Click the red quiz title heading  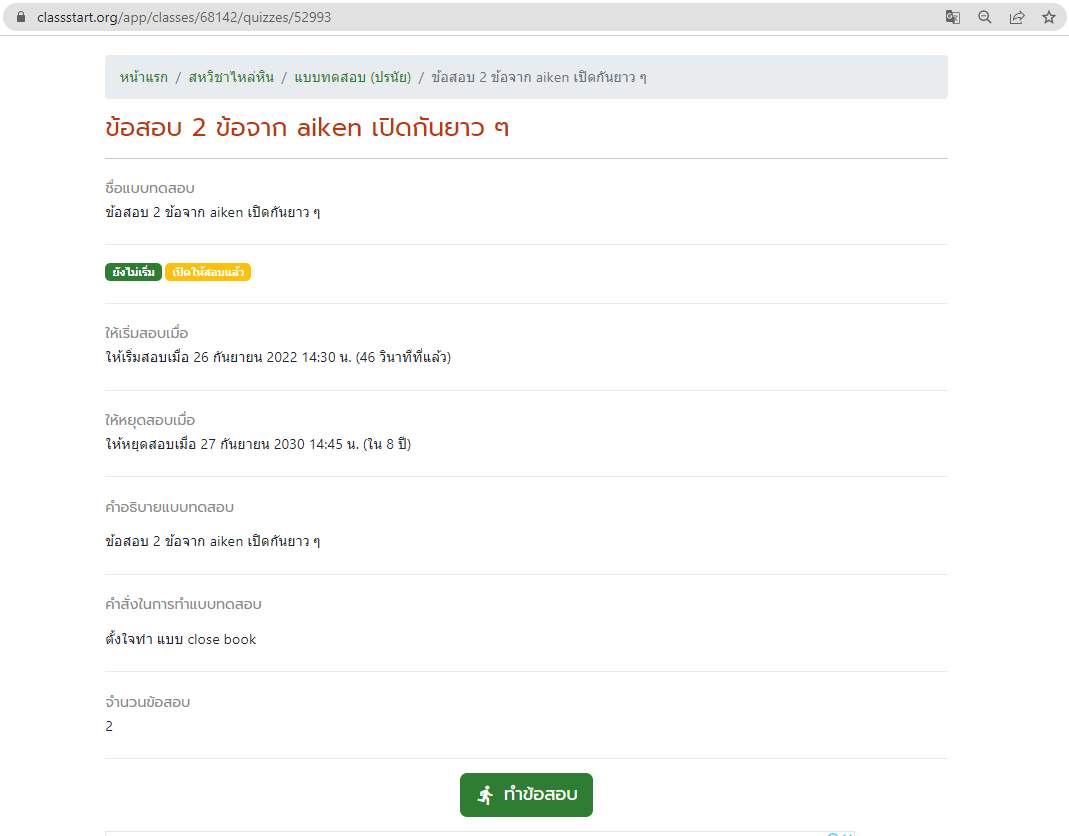(307, 128)
